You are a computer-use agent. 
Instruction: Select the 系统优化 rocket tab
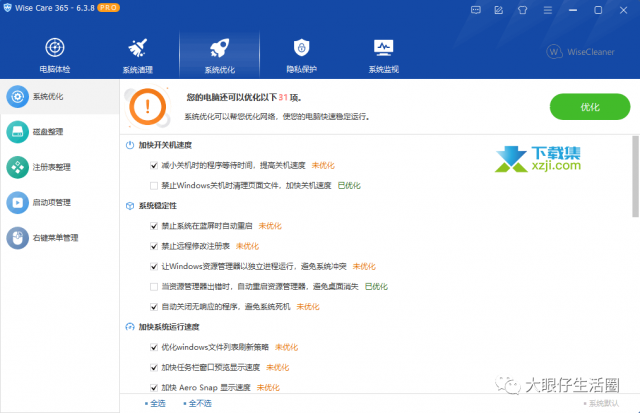220,56
